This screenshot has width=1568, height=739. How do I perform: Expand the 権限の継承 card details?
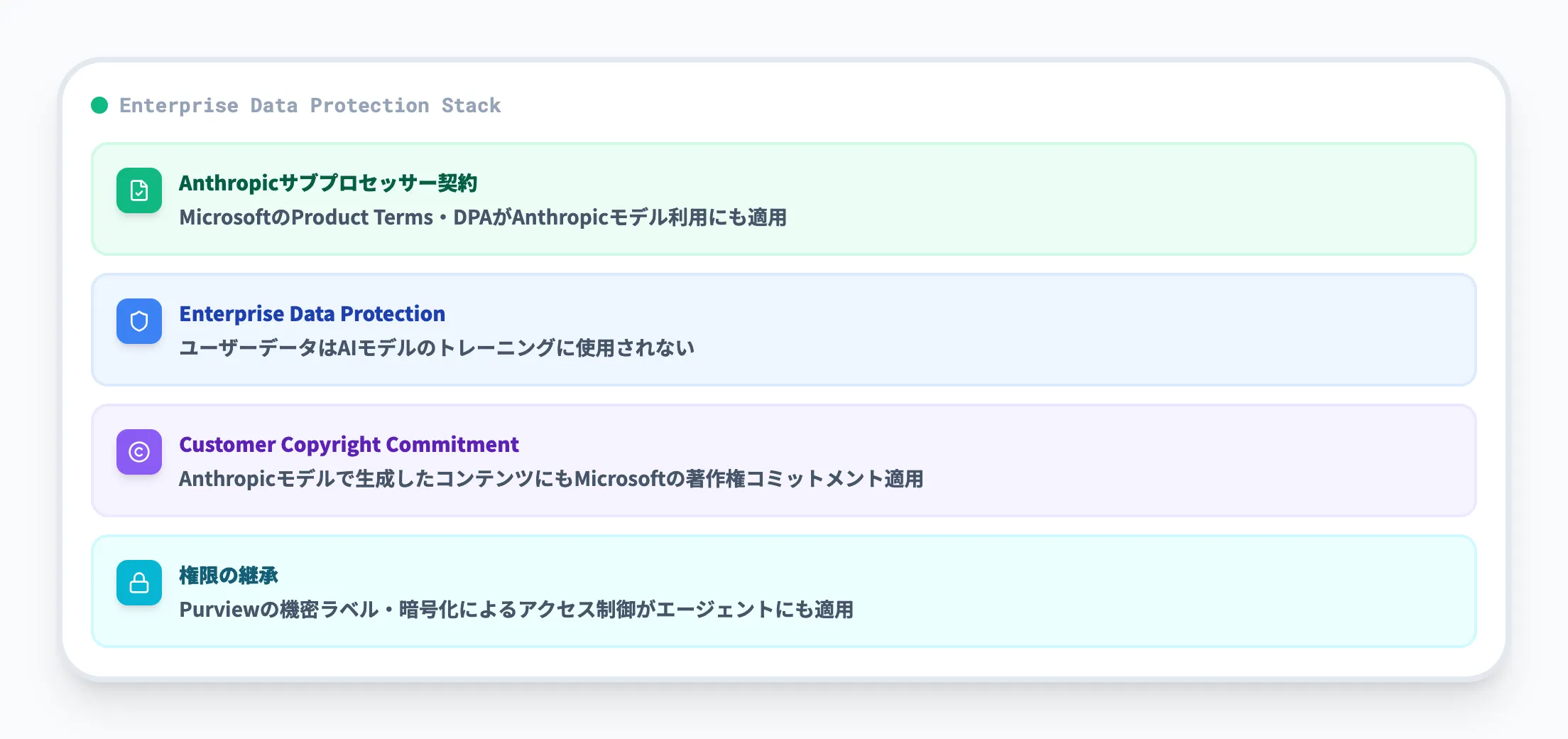tap(784, 590)
